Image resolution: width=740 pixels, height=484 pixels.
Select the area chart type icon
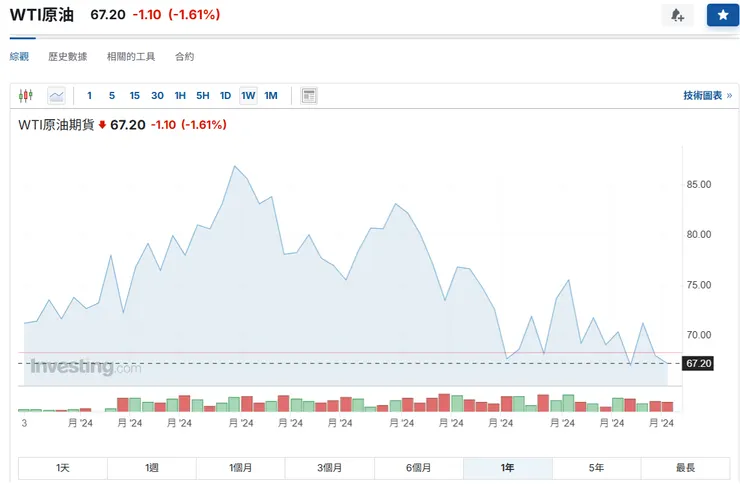(56, 96)
